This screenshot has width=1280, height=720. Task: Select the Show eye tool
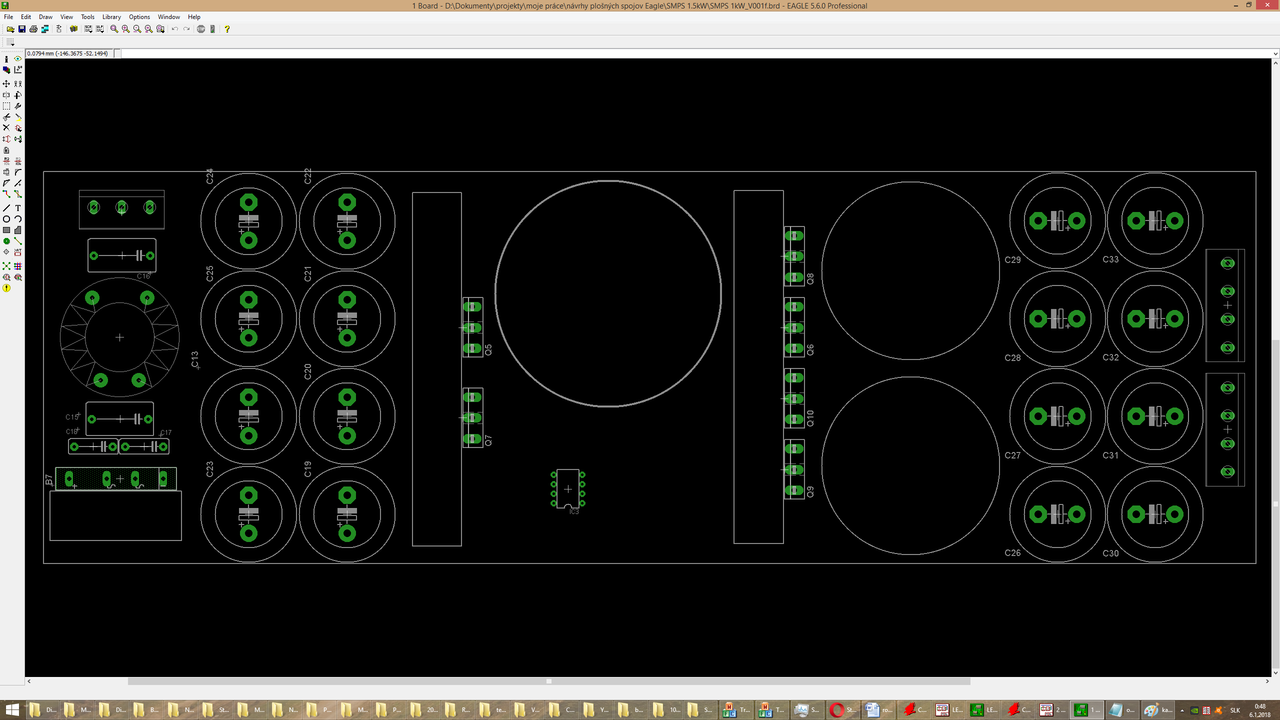click(18, 59)
